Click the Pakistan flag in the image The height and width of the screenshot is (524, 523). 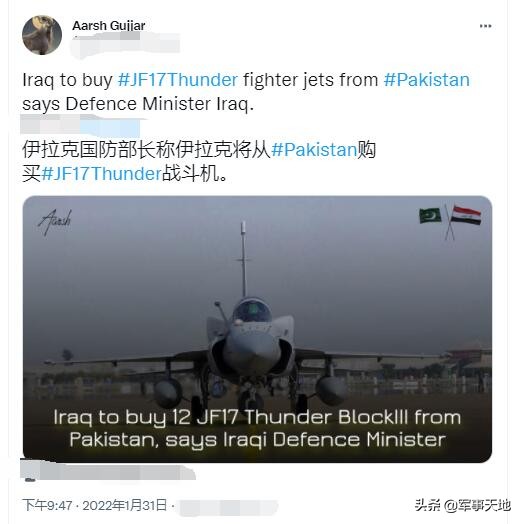tap(430, 216)
